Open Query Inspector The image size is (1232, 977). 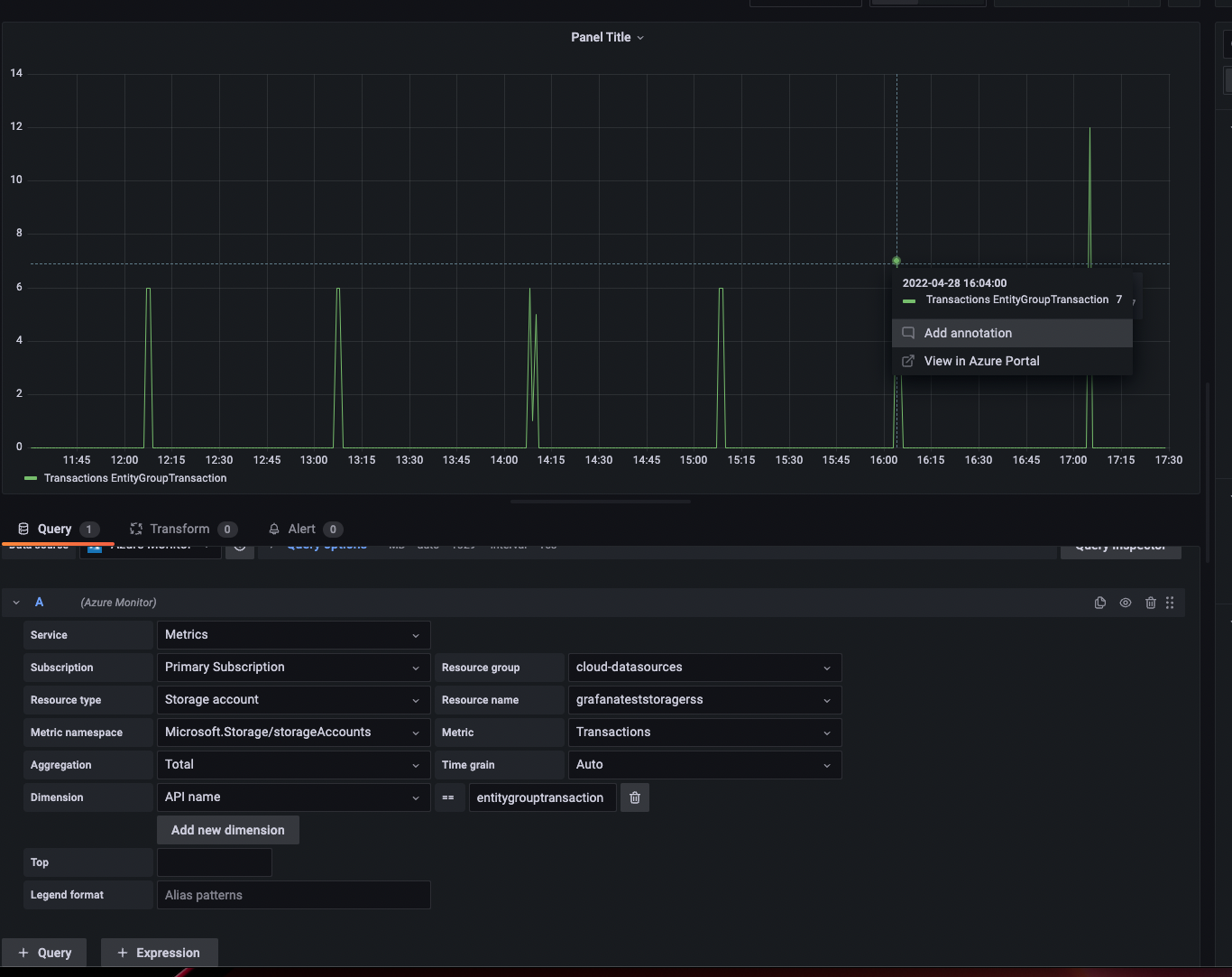point(1120,545)
